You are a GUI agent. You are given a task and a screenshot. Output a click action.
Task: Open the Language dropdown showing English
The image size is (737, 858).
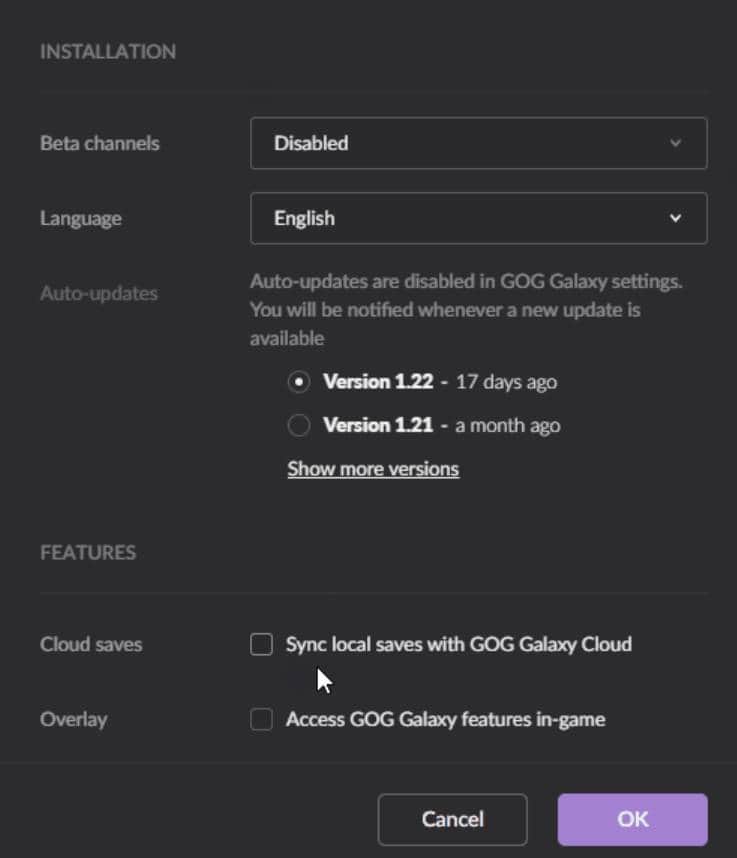tap(479, 218)
